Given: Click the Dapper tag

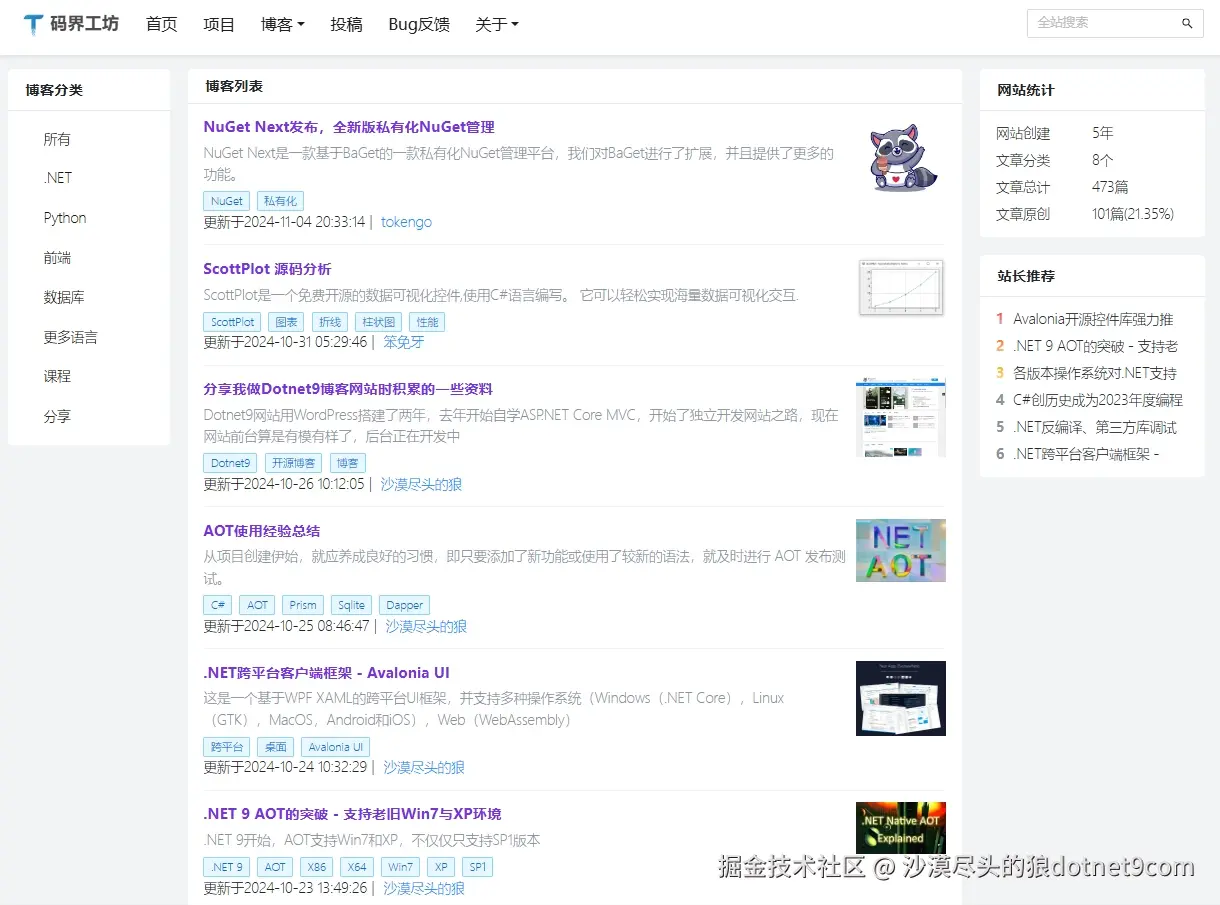Looking at the screenshot, I should (404, 605).
